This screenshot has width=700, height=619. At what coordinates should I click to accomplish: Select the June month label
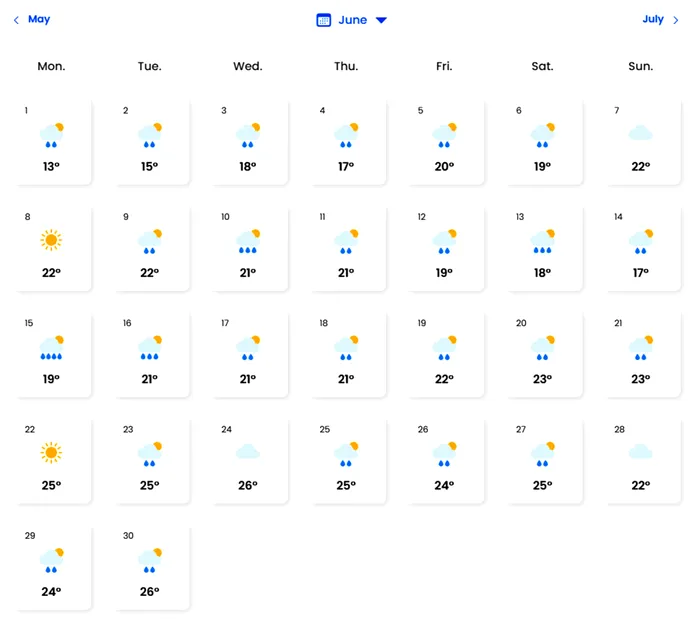point(353,20)
